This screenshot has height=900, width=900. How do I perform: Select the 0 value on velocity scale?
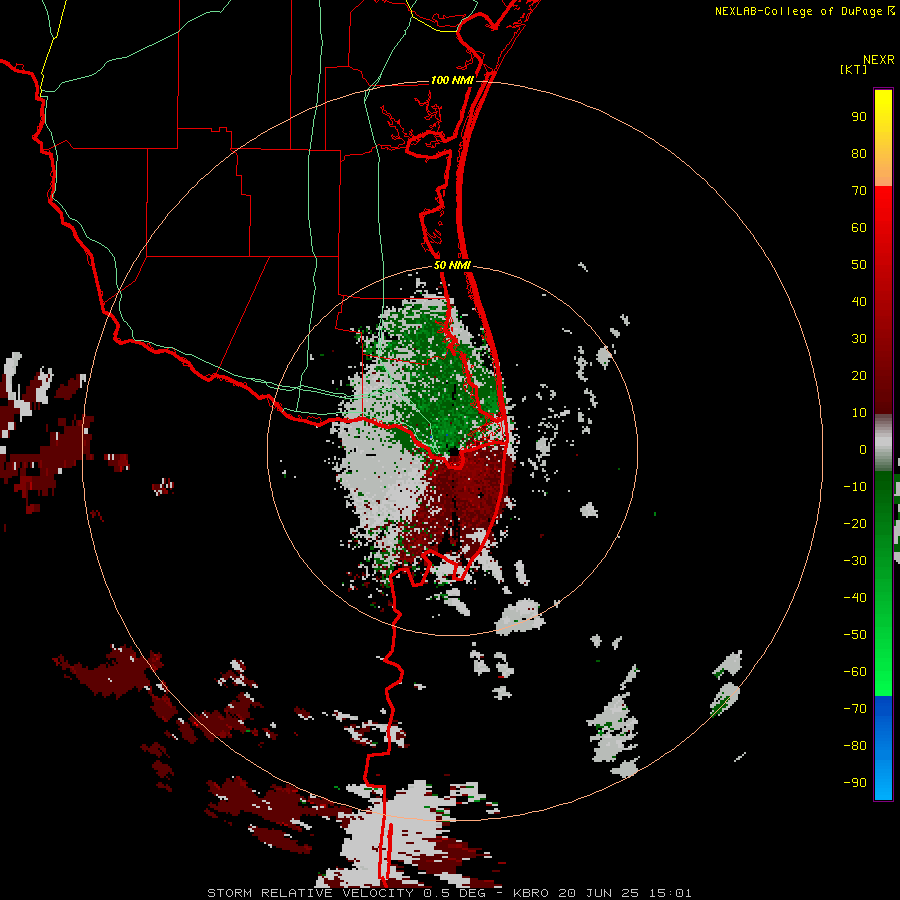coord(863,450)
